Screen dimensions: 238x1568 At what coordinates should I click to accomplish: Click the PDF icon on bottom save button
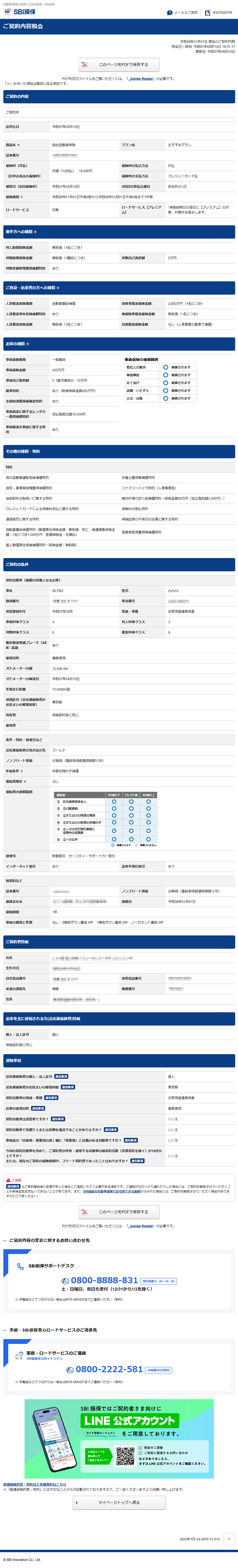[86, 1211]
